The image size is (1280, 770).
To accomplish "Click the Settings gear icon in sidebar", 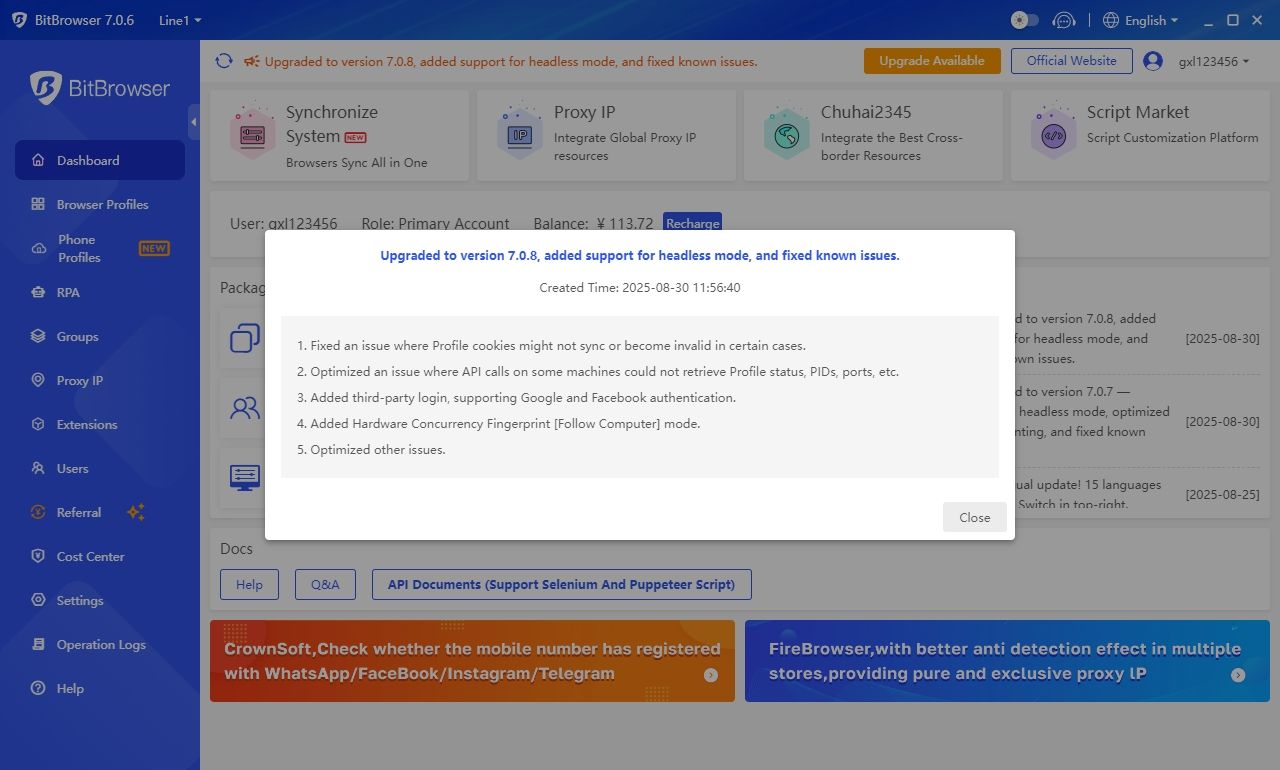I will (x=38, y=600).
